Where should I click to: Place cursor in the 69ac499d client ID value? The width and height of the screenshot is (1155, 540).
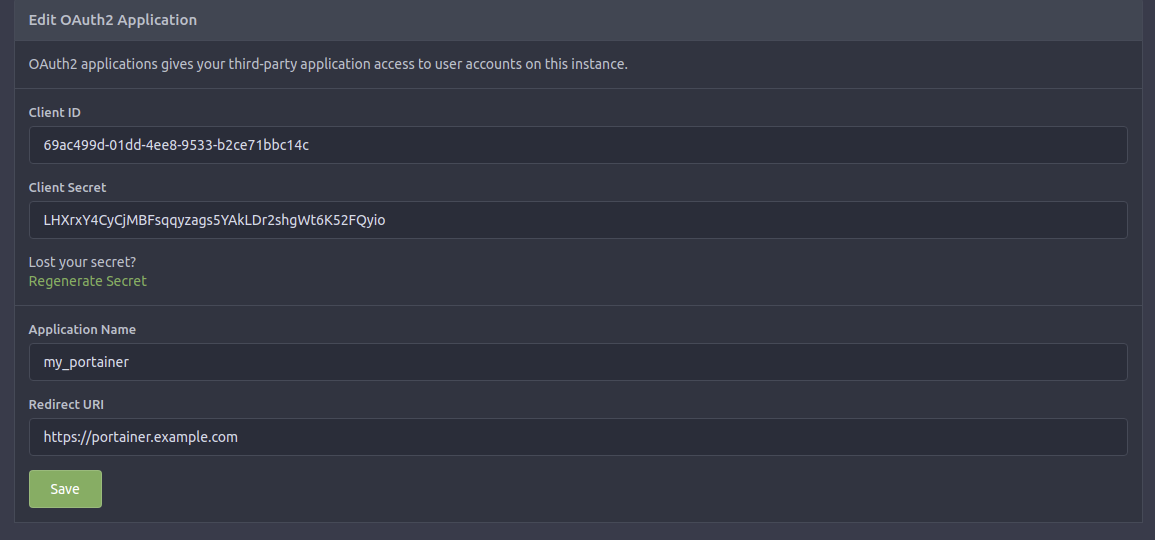click(x=176, y=145)
